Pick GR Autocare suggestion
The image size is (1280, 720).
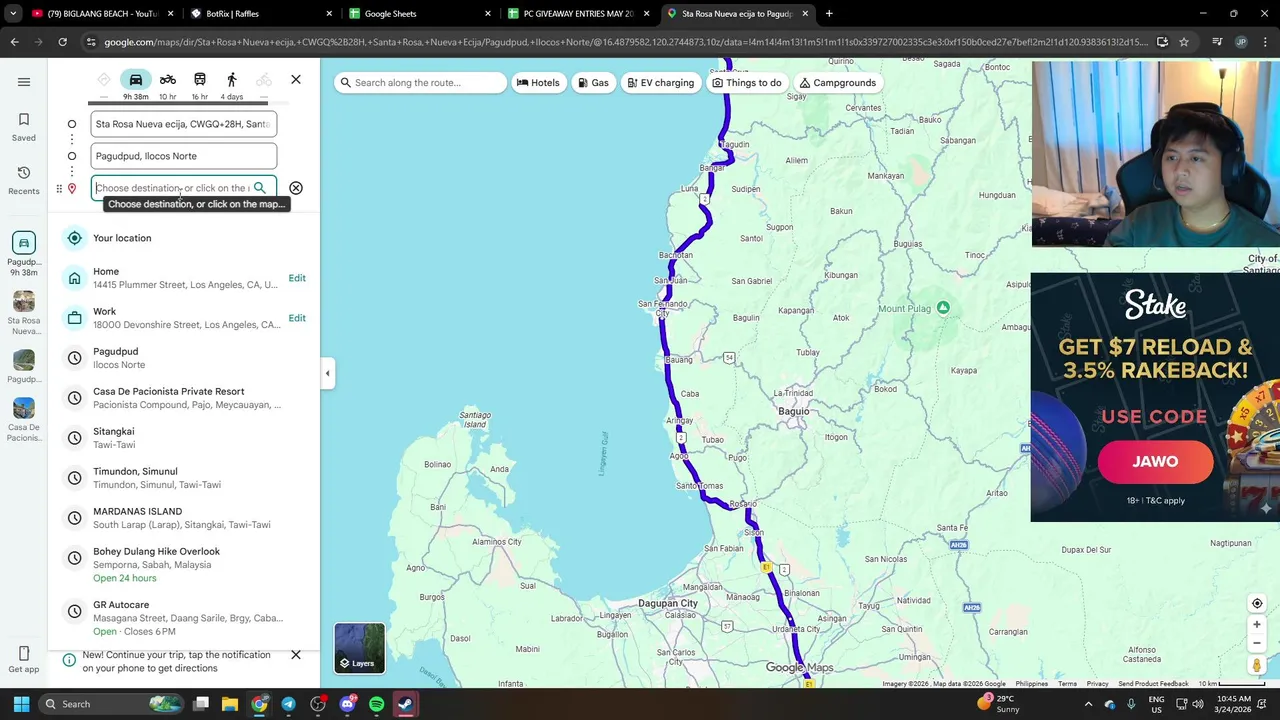[184, 618]
